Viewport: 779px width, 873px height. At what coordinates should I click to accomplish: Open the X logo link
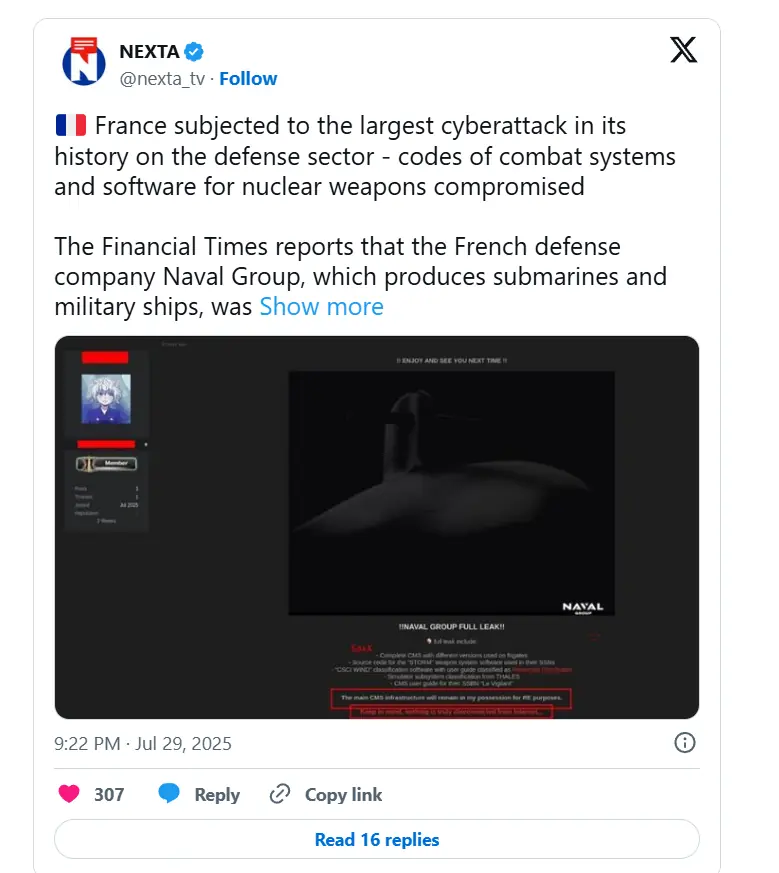[x=683, y=50]
